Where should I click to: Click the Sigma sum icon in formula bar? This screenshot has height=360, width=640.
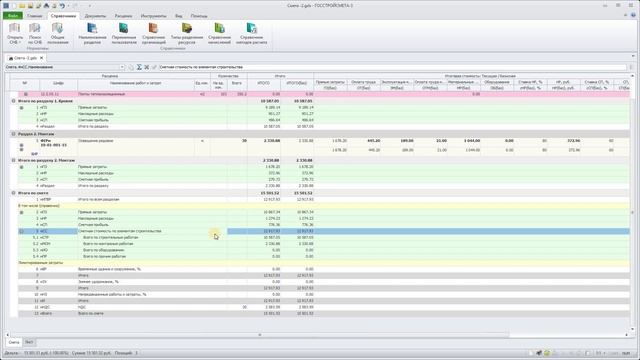[x=139, y=67]
